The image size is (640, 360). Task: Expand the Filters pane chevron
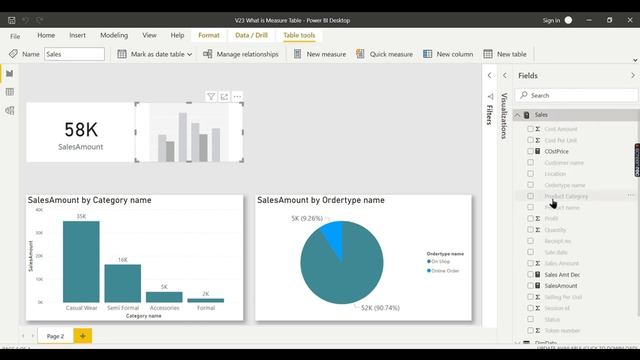(489, 76)
